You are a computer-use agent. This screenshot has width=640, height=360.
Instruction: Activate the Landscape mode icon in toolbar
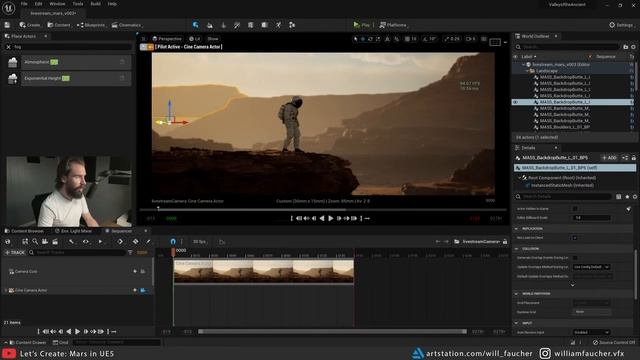pyautogui.click(x=210, y=25)
